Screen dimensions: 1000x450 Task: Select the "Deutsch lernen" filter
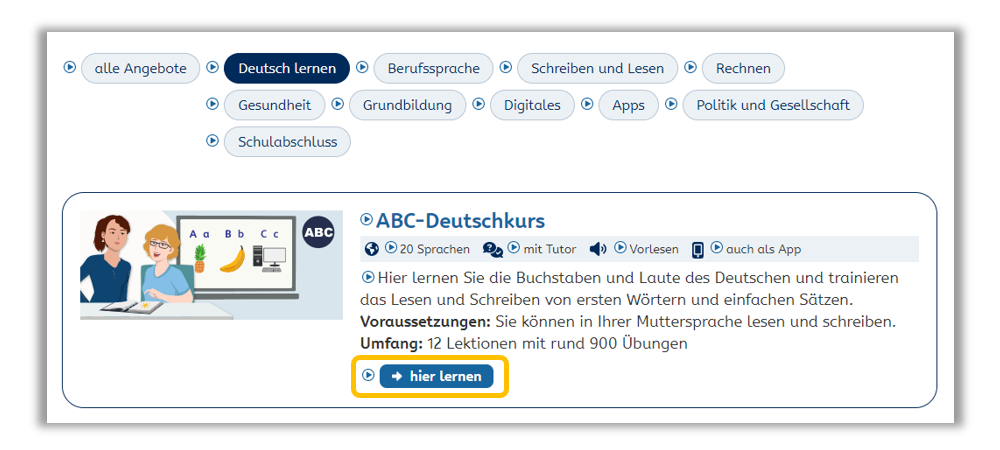tap(287, 68)
